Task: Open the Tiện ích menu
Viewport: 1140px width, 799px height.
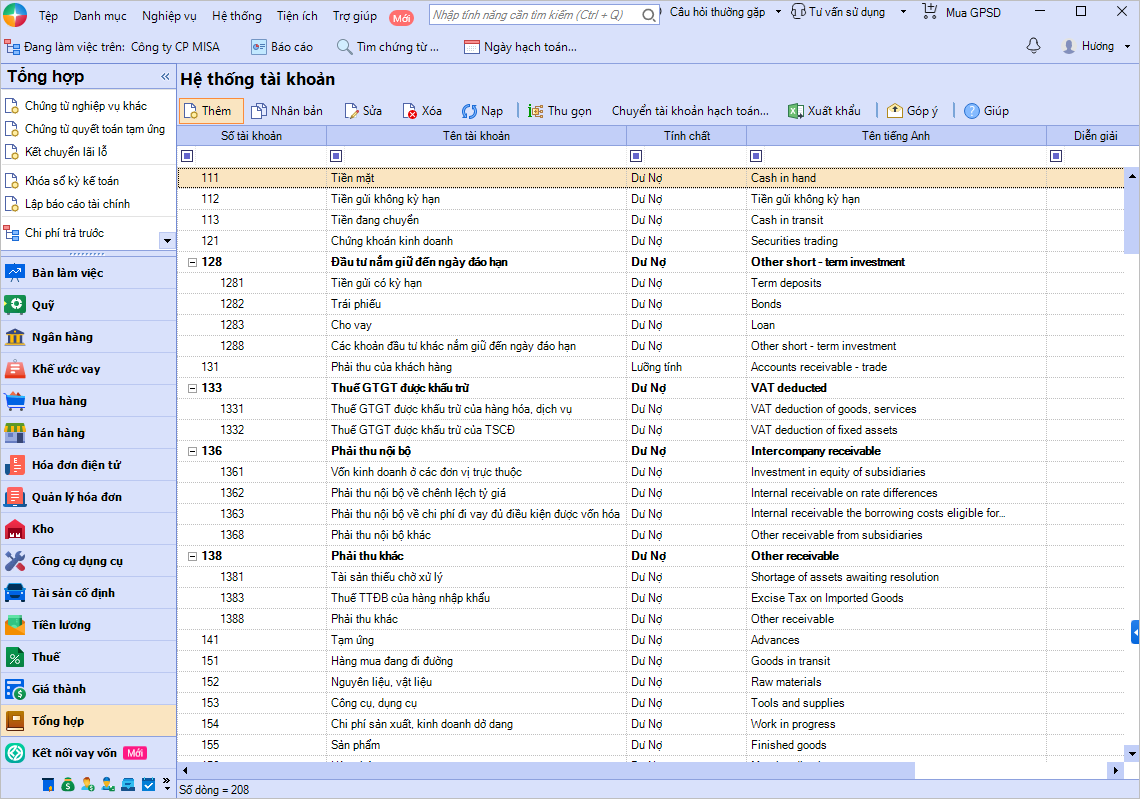Action: pos(297,16)
